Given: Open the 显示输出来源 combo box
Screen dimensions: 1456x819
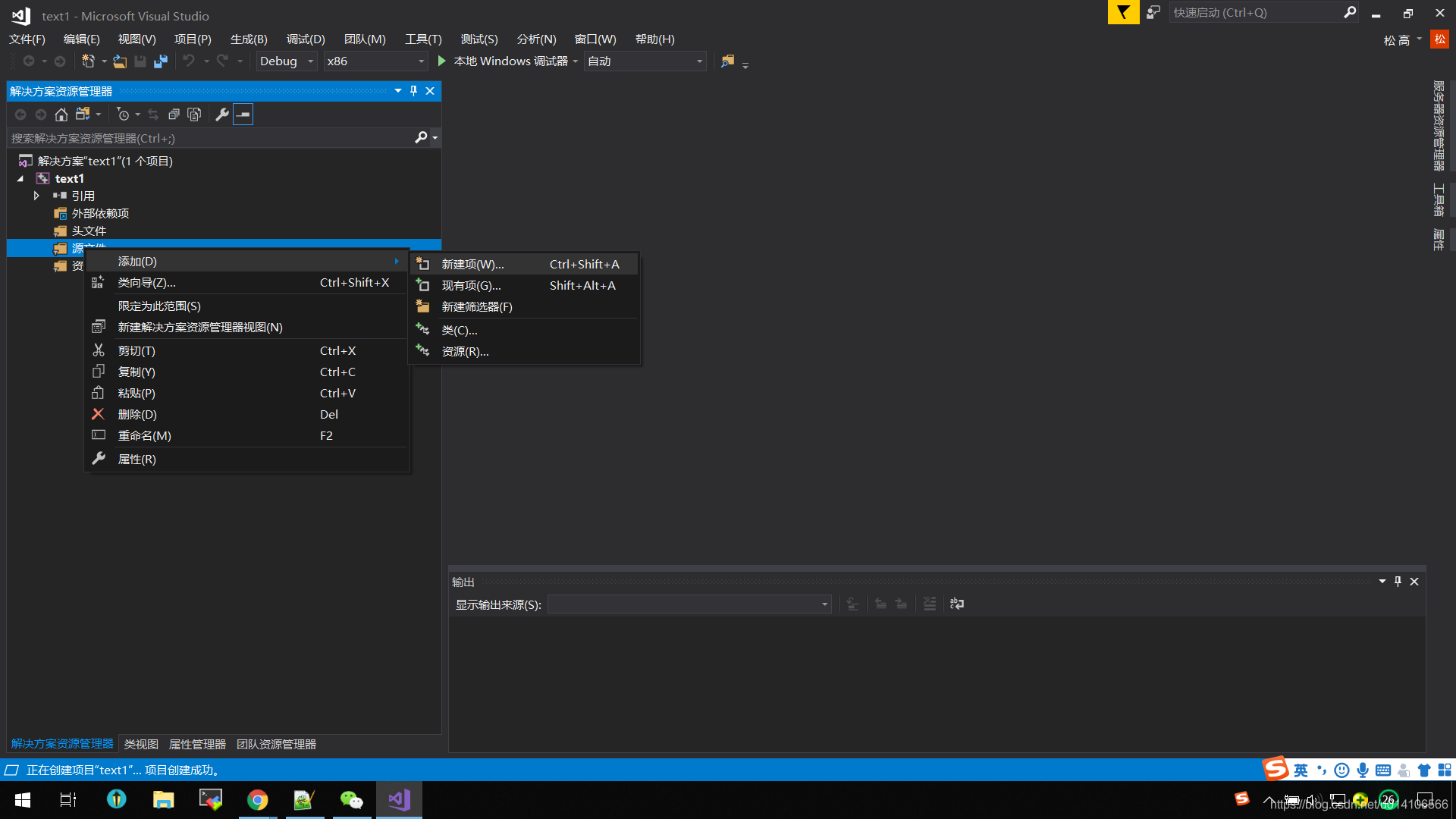Looking at the screenshot, I should pos(689,604).
